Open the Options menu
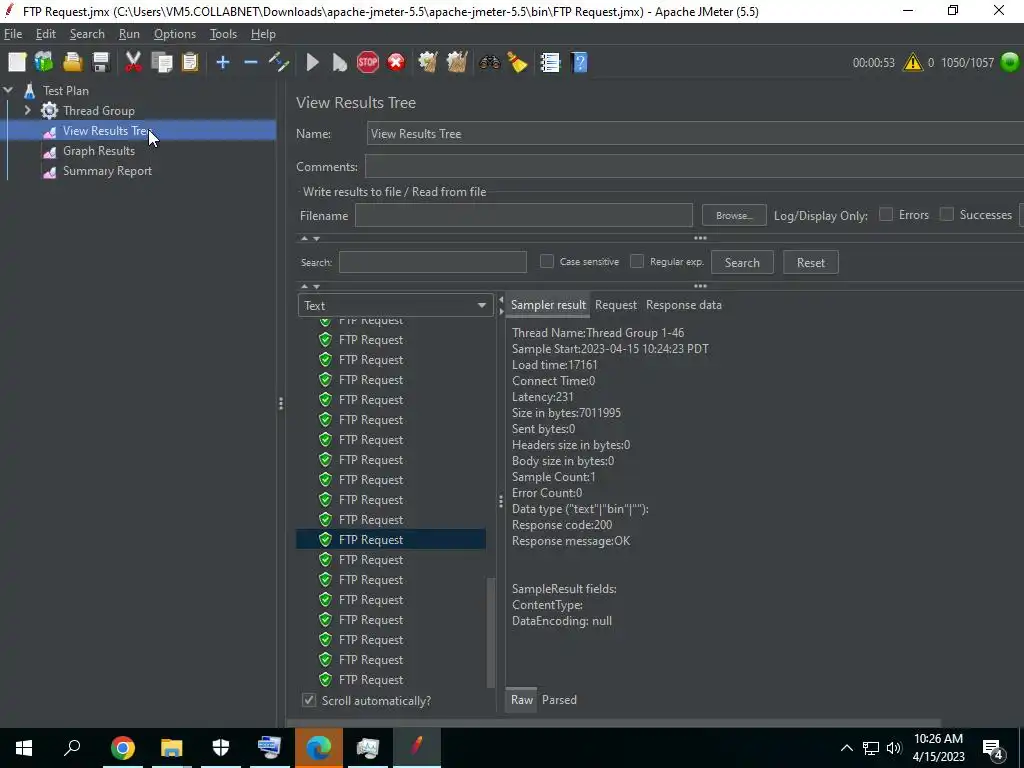Screen dimensions: 1024x768 coord(174,34)
